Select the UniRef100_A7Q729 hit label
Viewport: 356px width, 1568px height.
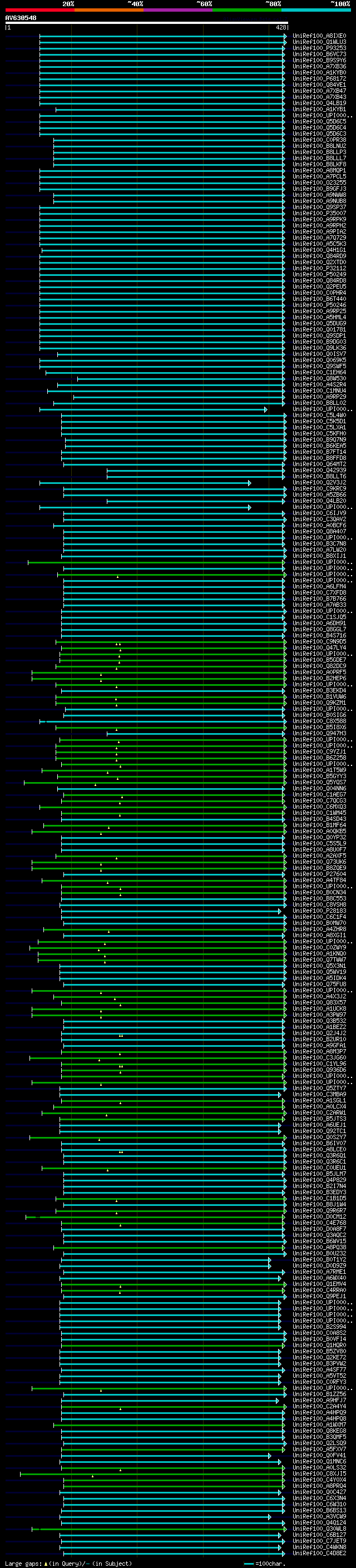tap(319, 238)
